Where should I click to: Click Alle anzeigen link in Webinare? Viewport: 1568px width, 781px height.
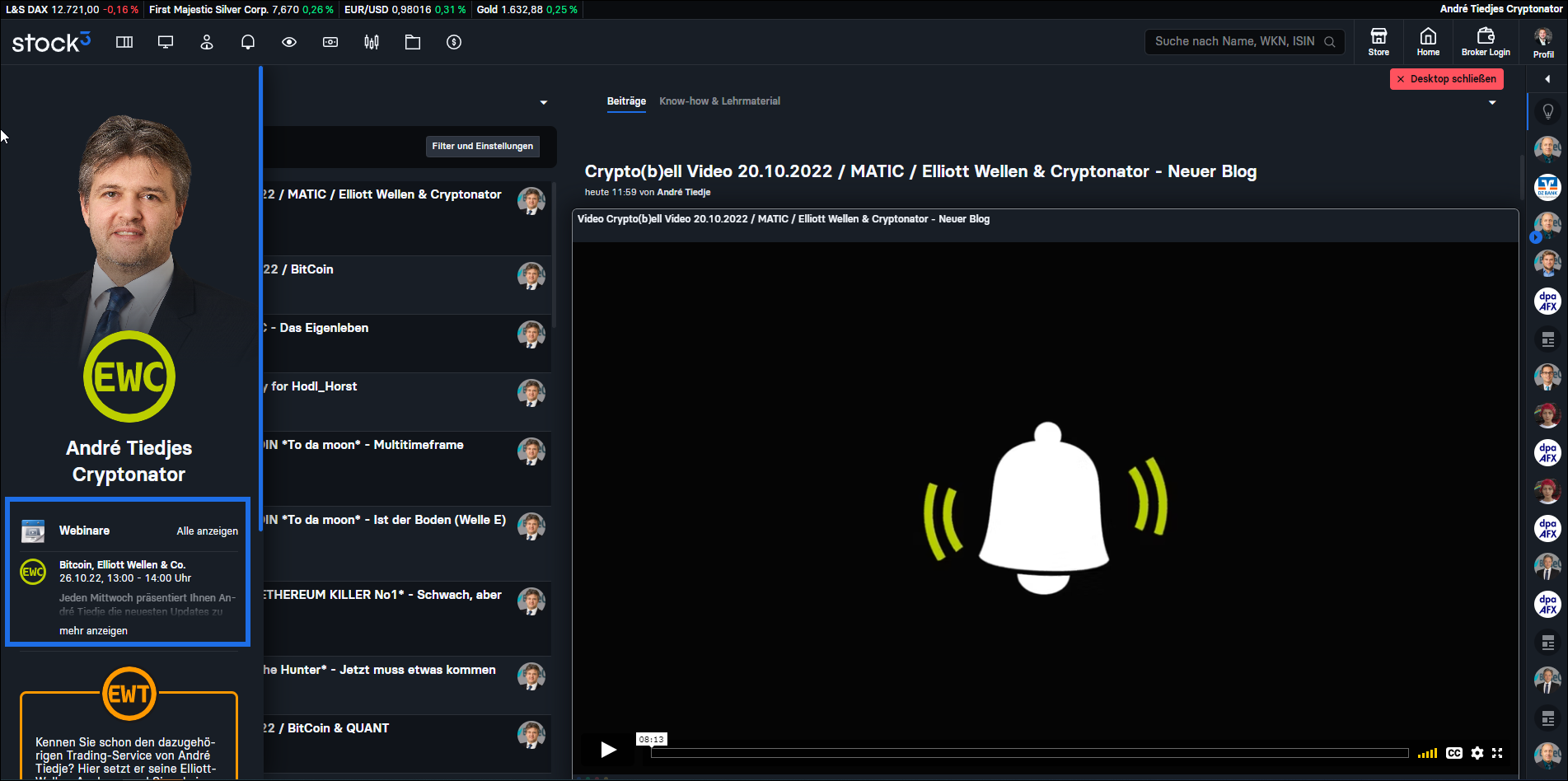(208, 531)
